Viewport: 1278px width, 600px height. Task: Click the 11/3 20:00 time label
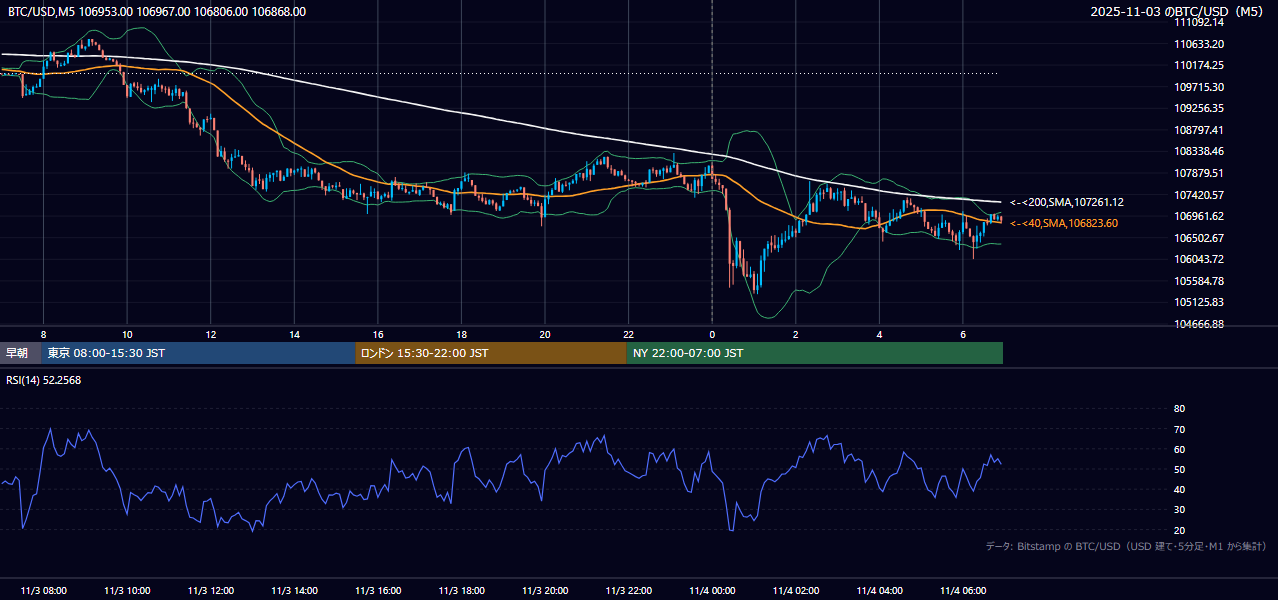click(x=545, y=591)
